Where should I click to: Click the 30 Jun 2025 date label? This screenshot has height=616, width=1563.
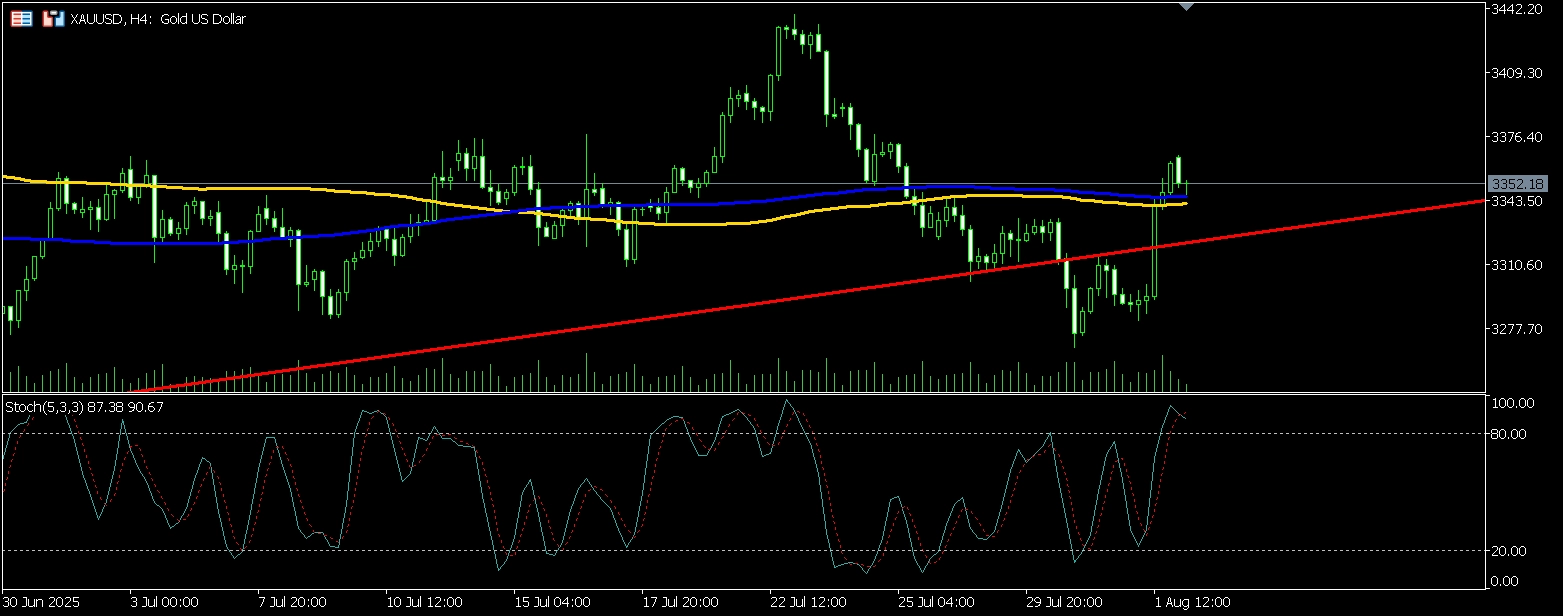point(43,603)
